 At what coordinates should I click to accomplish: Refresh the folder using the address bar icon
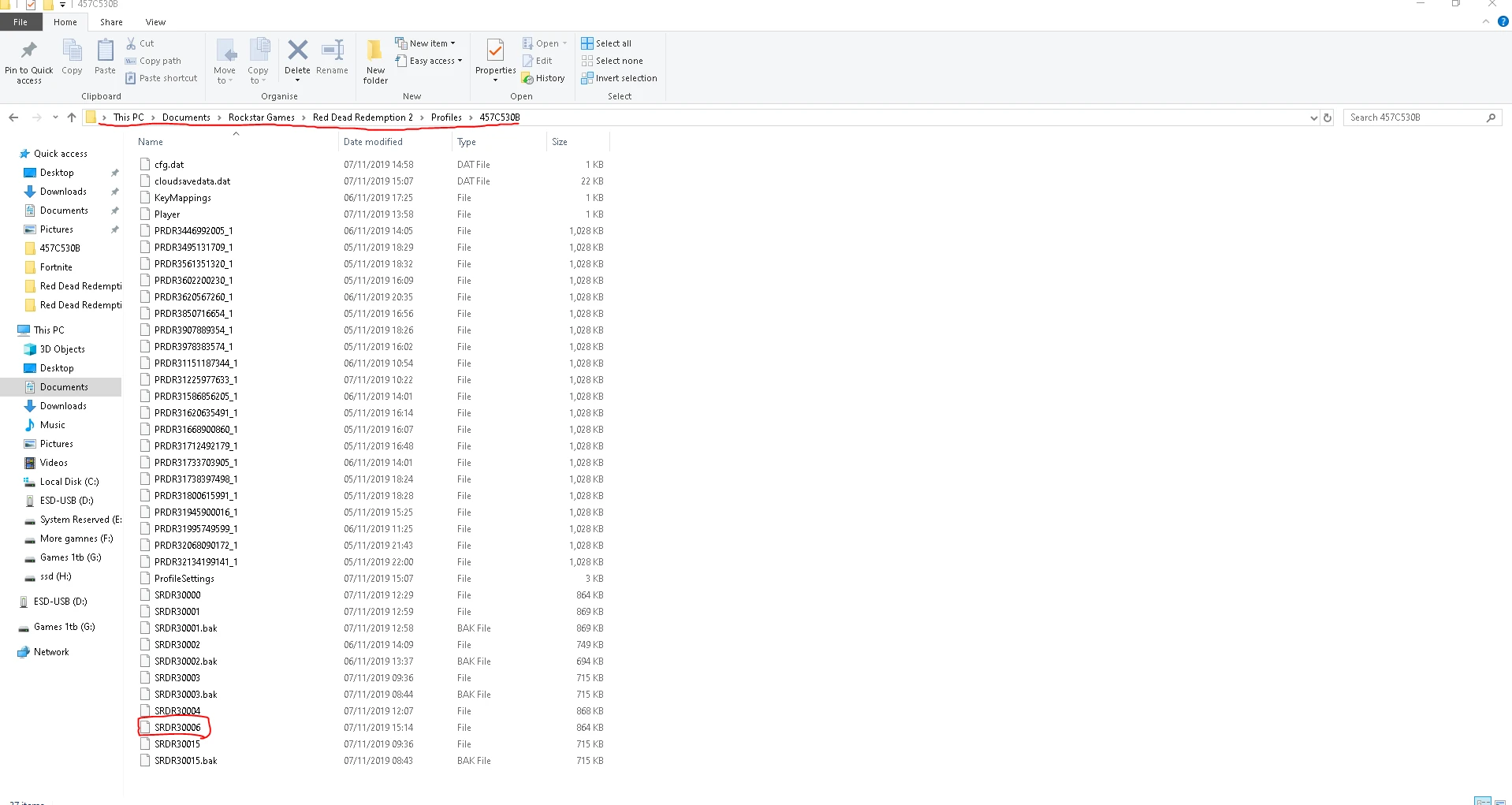point(1328,117)
